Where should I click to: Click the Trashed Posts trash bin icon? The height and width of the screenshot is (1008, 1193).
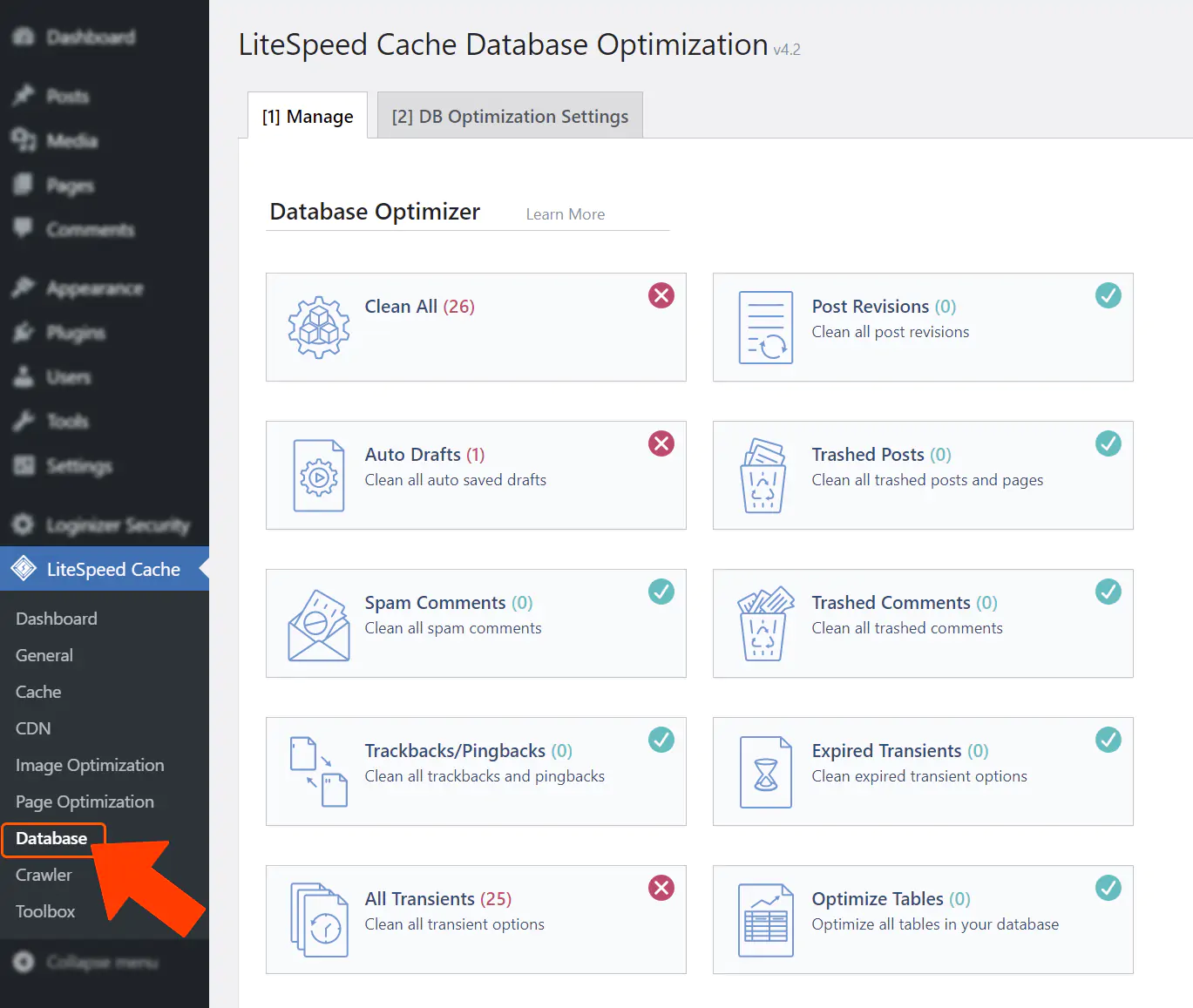[x=765, y=476]
